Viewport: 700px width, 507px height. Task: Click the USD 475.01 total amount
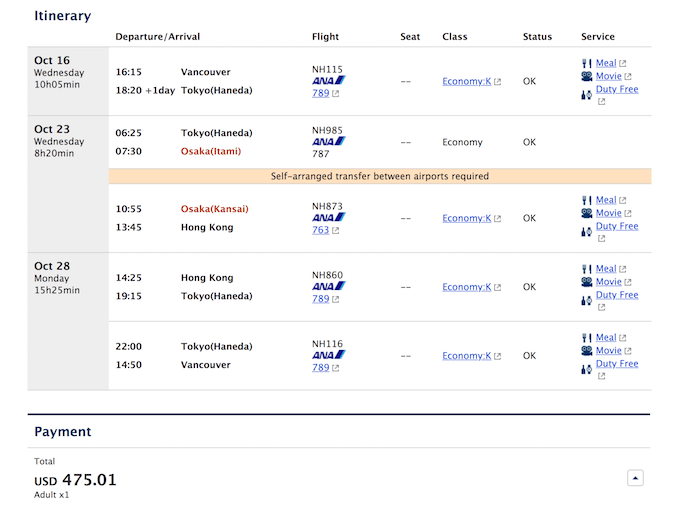[x=75, y=480]
